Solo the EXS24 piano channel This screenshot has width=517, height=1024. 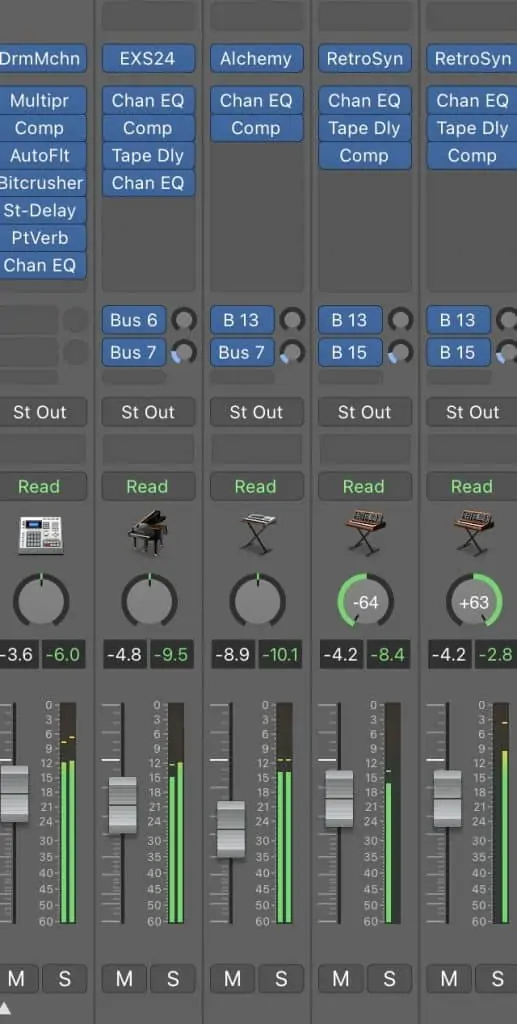coord(173,978)
